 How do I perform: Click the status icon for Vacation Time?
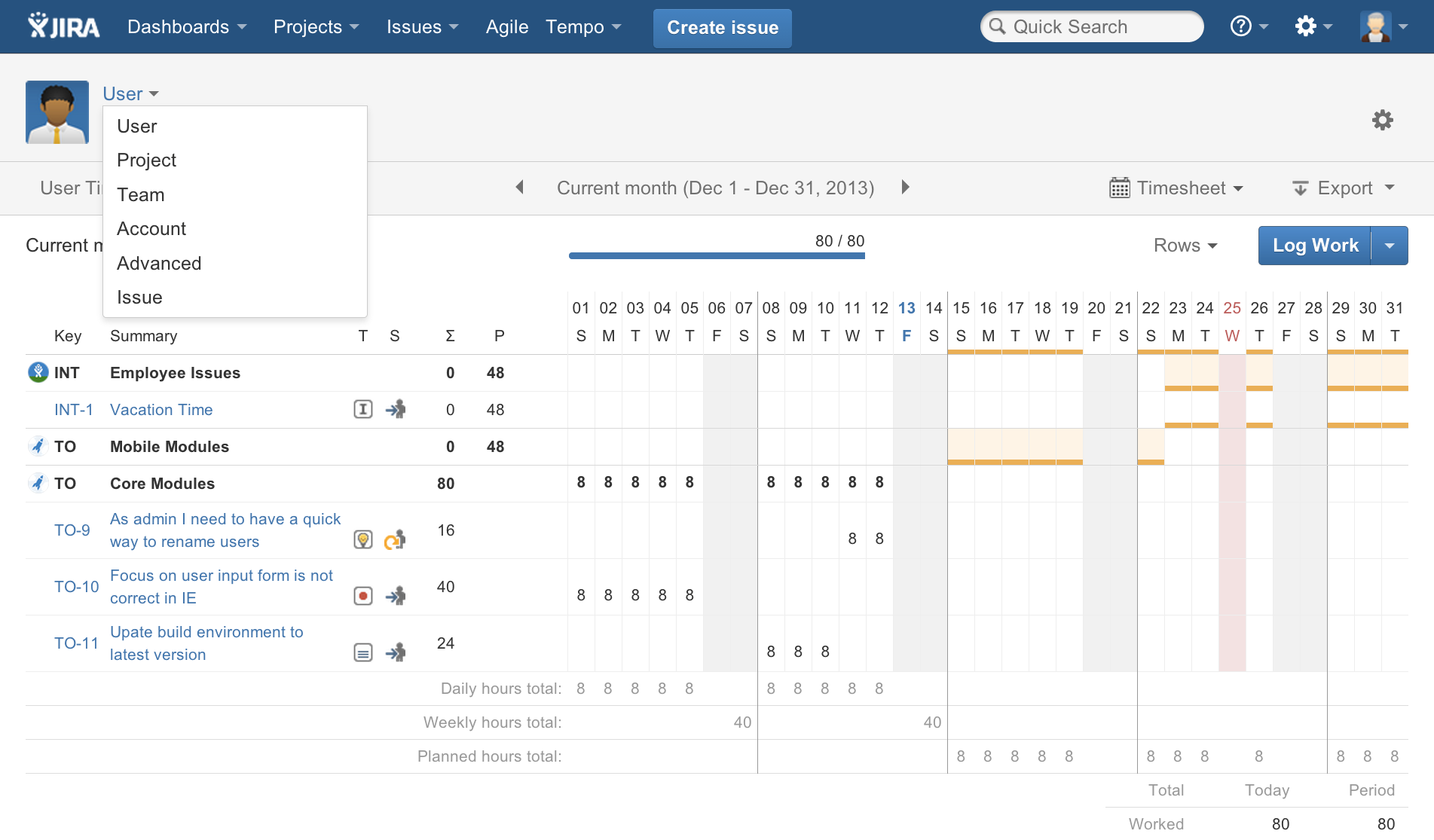tap(396, 409)
